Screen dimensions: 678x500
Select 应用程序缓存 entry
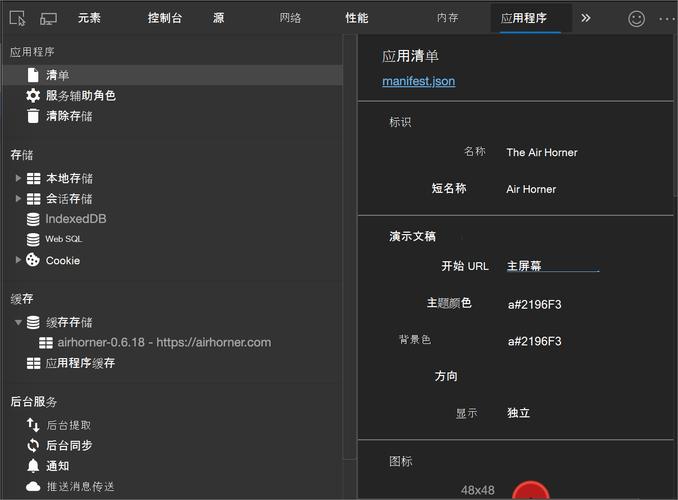(80, 363)
